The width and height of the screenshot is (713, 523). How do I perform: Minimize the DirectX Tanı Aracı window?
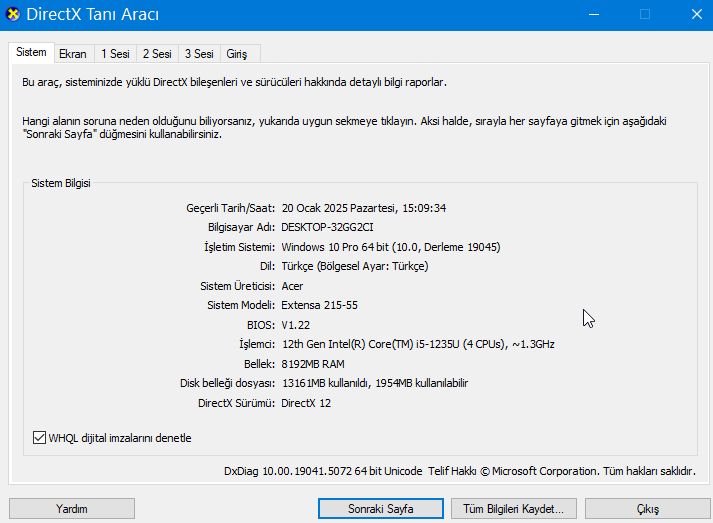point(593,15)
